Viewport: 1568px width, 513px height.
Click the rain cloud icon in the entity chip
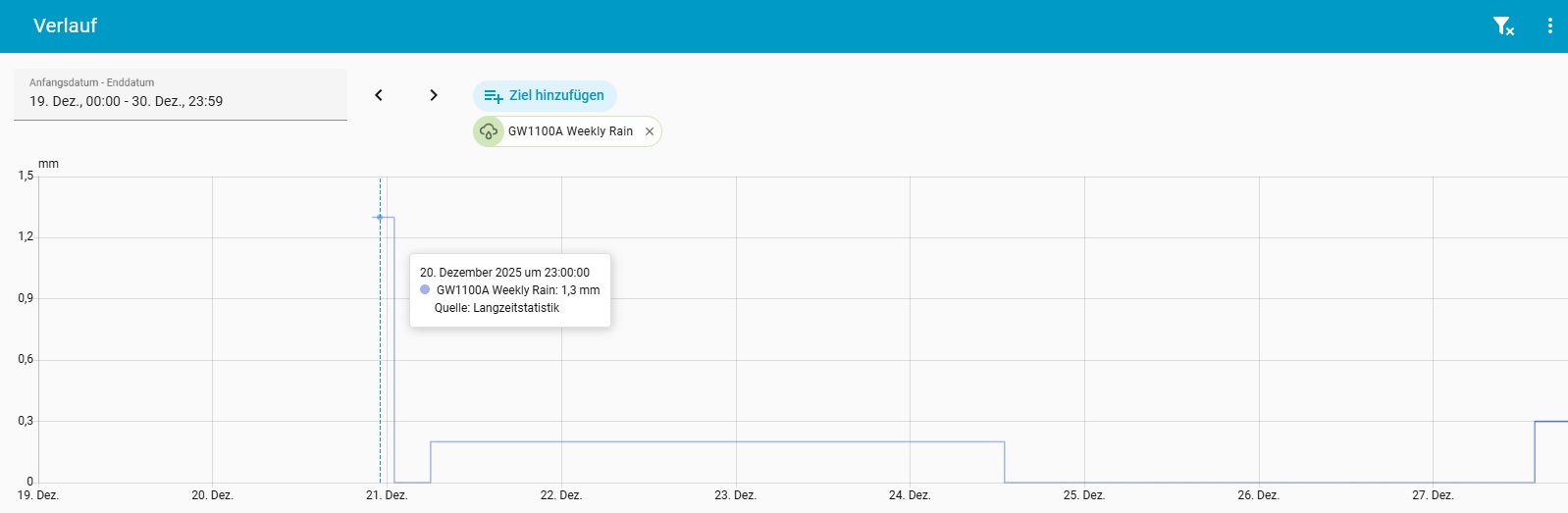(489, 131)
